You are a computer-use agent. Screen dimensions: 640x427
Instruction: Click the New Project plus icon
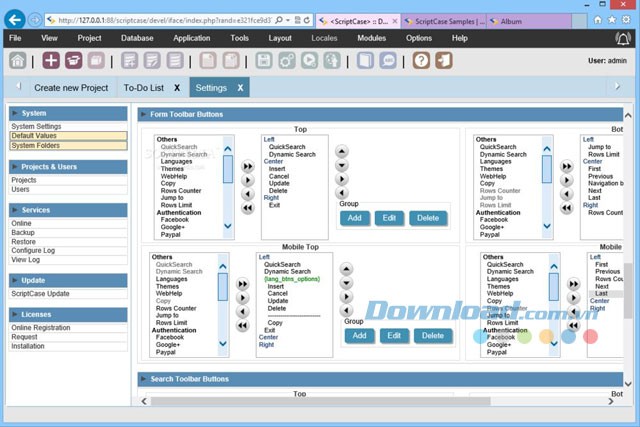click(51, 61)
